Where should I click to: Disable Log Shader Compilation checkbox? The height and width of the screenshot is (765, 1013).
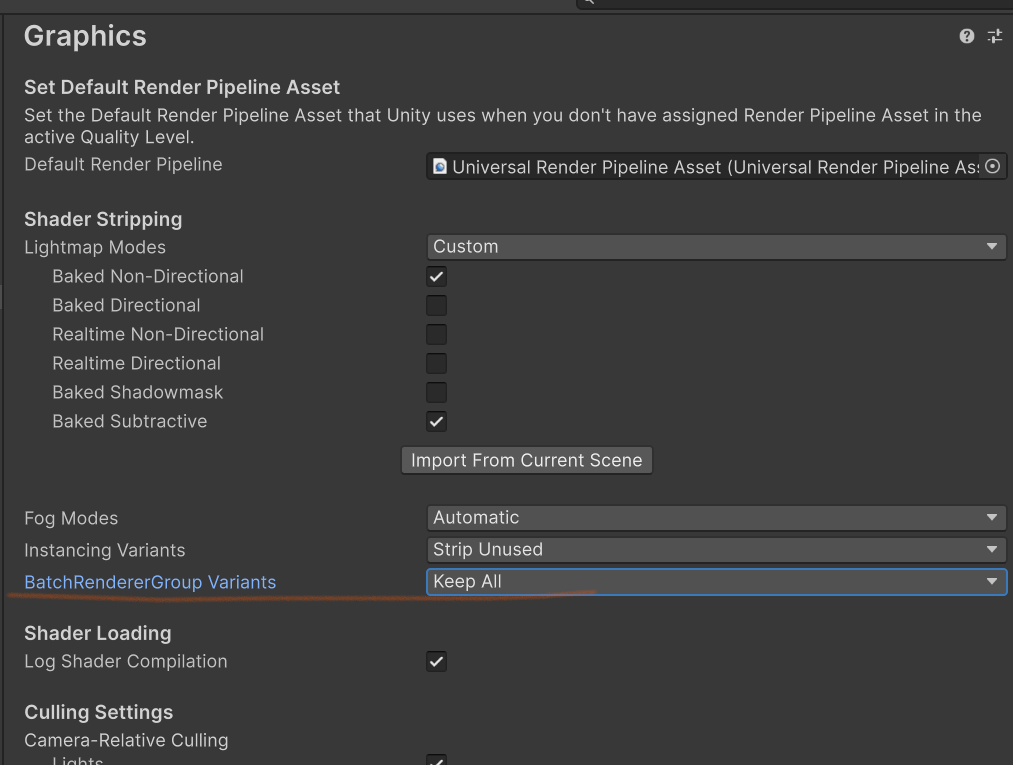coord(437,662)
